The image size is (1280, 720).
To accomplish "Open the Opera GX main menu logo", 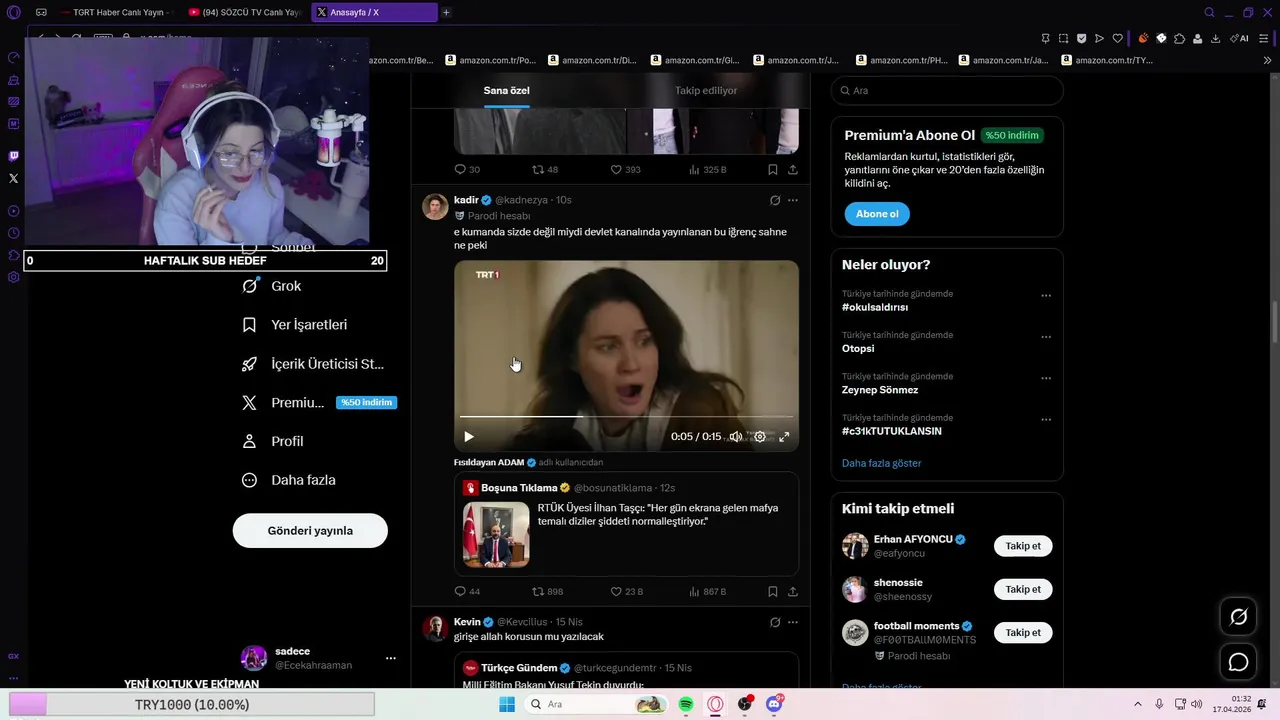I will pos(13,12).
